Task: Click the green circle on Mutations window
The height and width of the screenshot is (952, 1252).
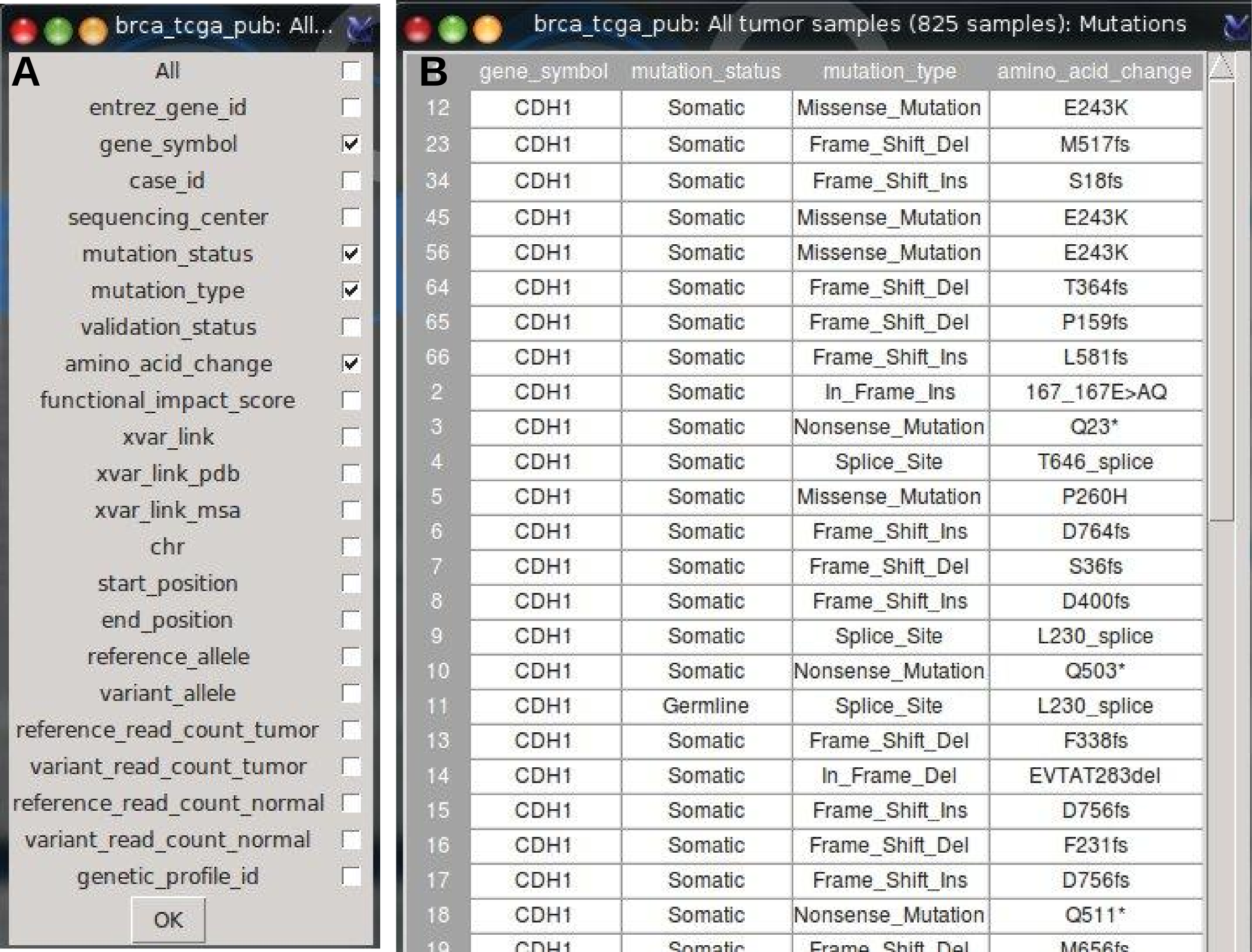Action: pyautogui.click(x=453, y=28)
